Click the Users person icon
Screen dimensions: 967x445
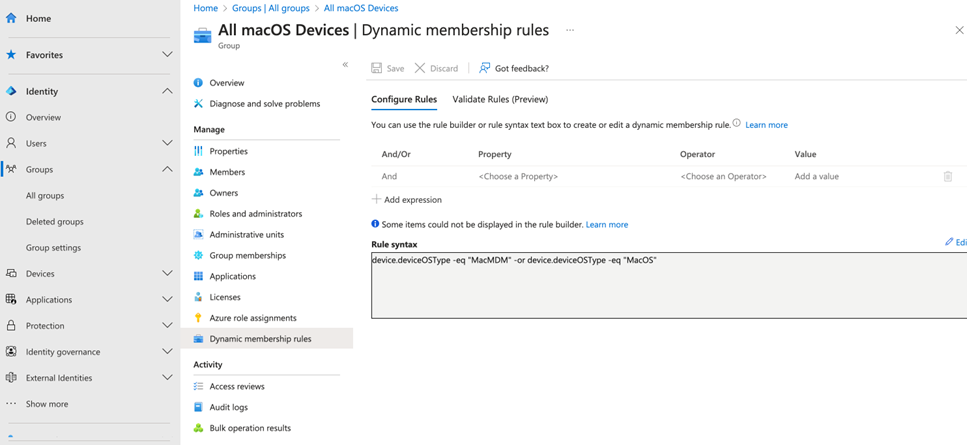11,143
